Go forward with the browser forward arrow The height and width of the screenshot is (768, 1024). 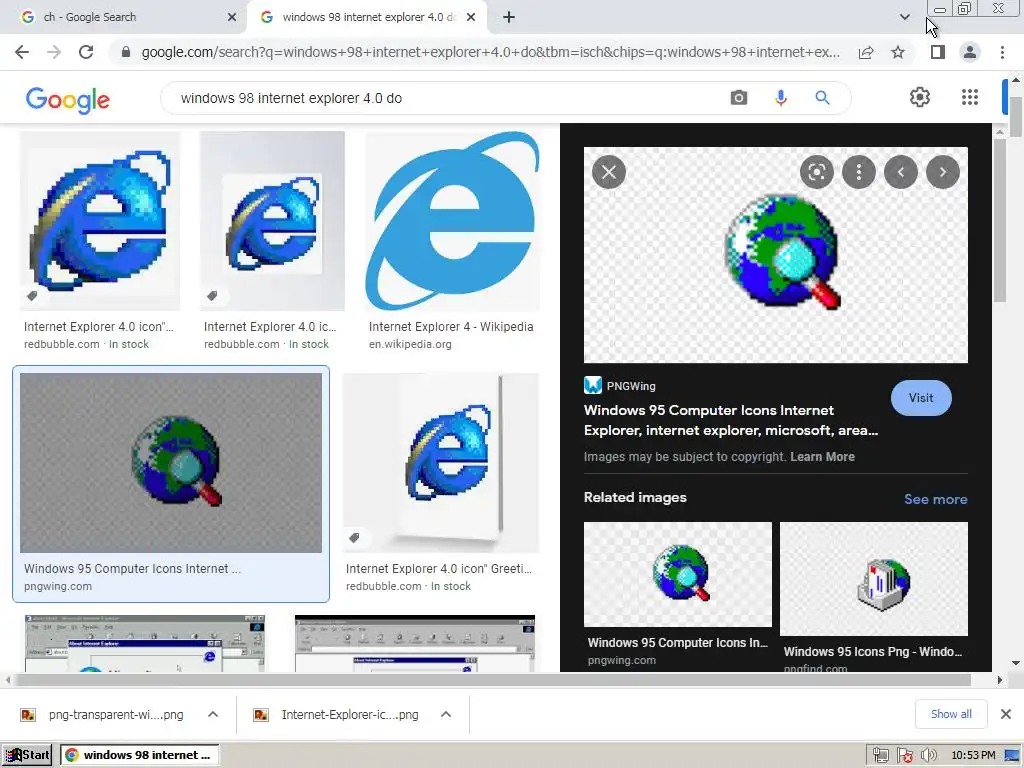point(54,52)
